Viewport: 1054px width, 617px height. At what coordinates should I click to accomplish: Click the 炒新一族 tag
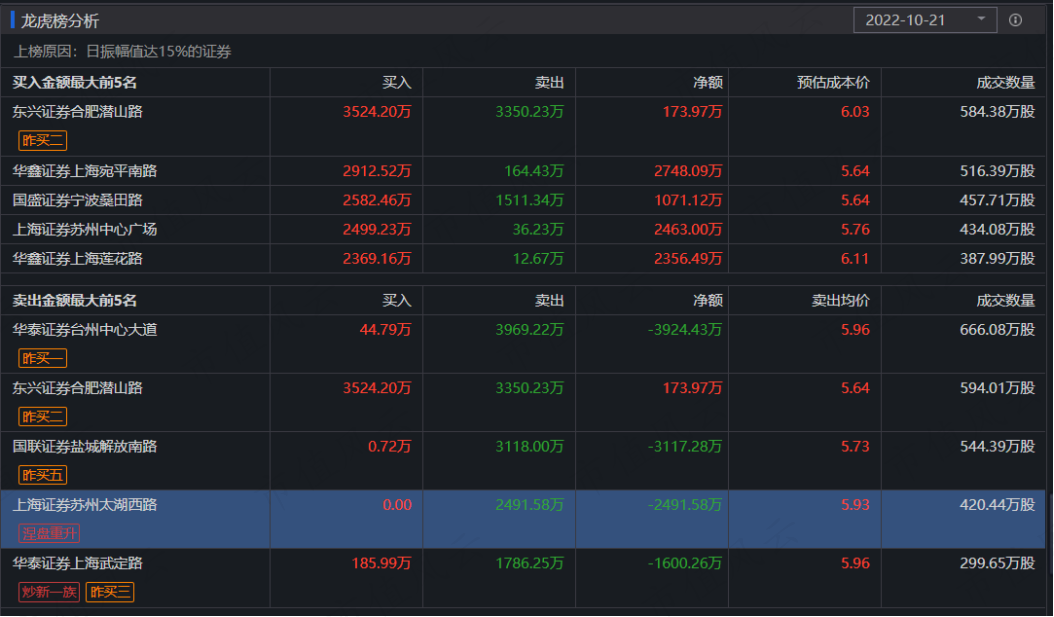point(49,592)
